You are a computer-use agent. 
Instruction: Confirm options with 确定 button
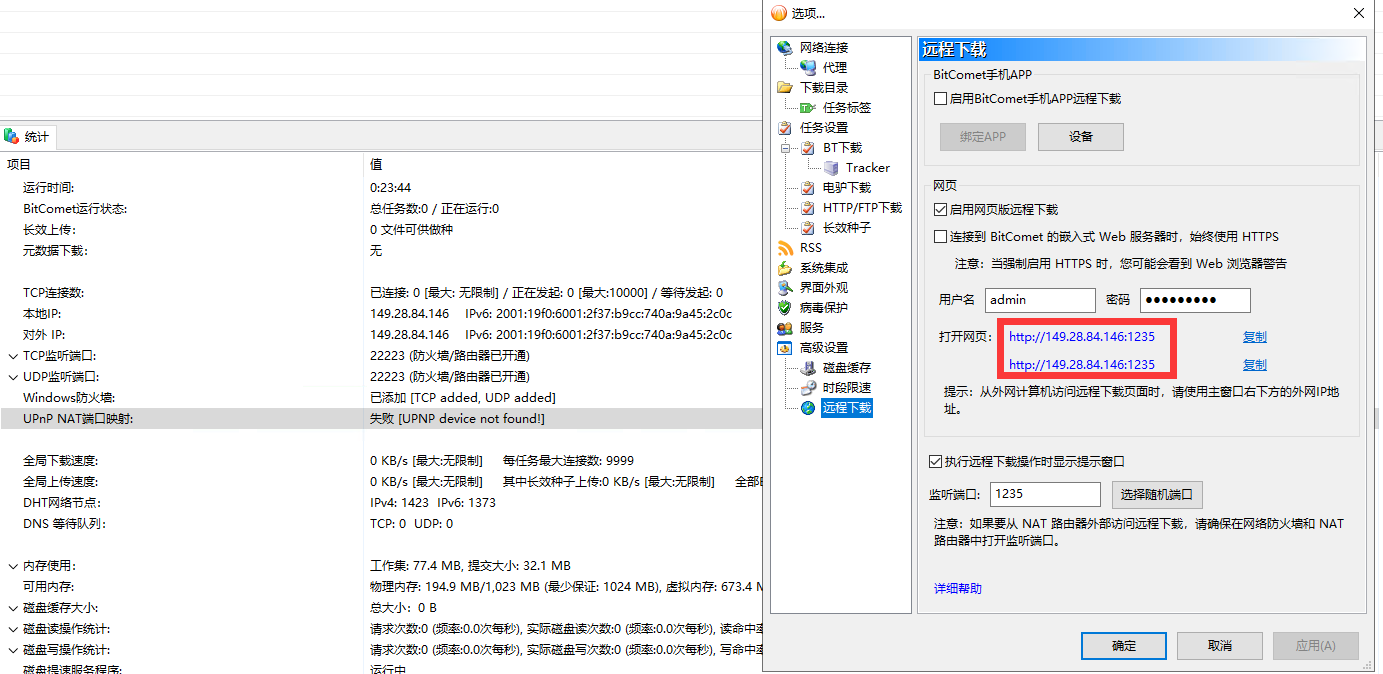pos(1124,646)
